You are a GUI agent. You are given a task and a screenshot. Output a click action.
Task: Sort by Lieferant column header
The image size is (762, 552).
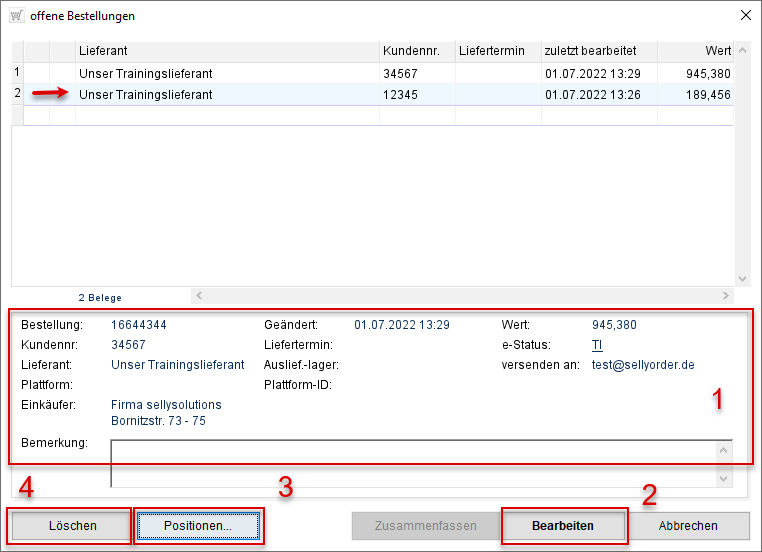(227, 51)
